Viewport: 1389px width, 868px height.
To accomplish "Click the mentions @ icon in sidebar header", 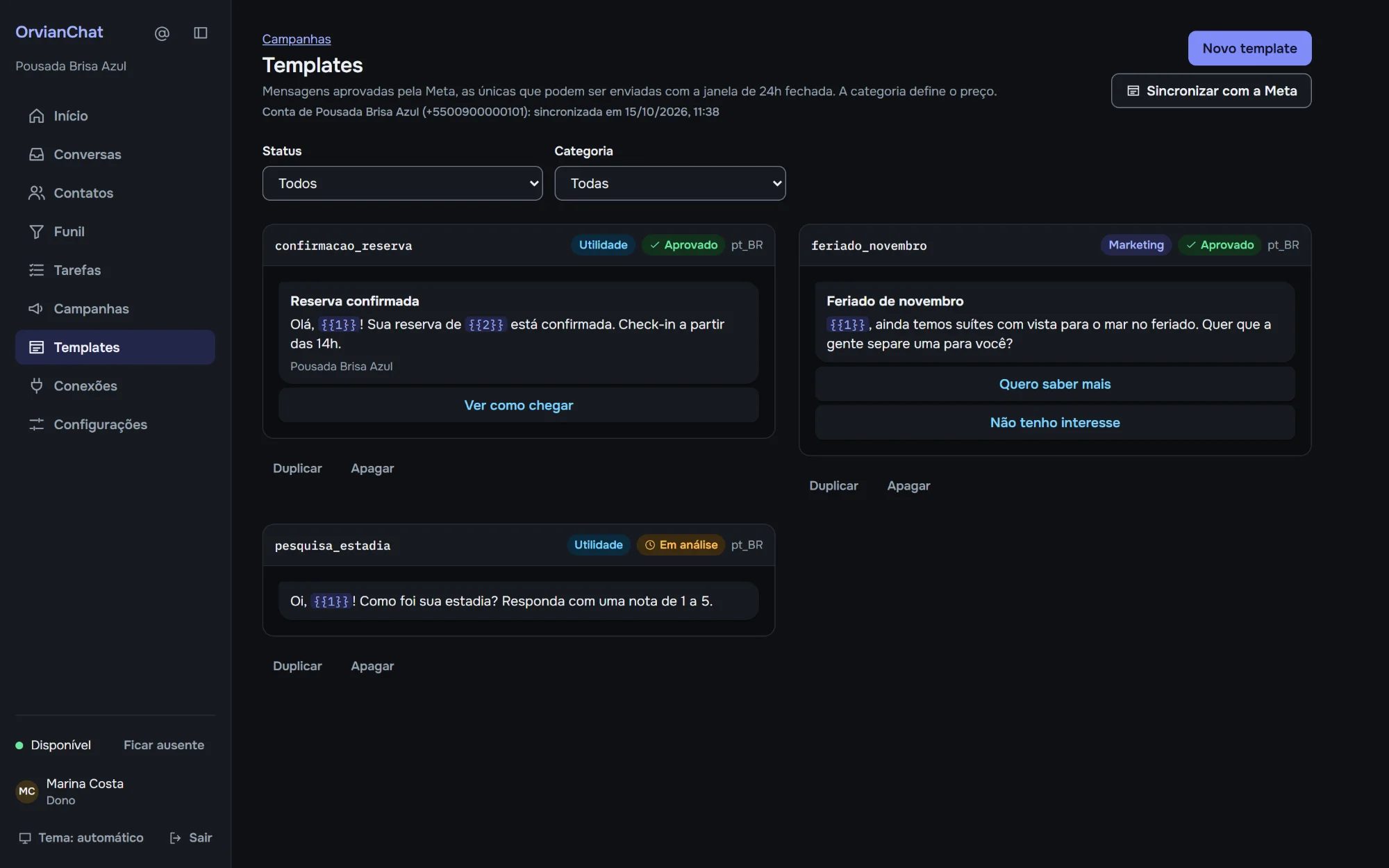I will [x=162, y=33].
